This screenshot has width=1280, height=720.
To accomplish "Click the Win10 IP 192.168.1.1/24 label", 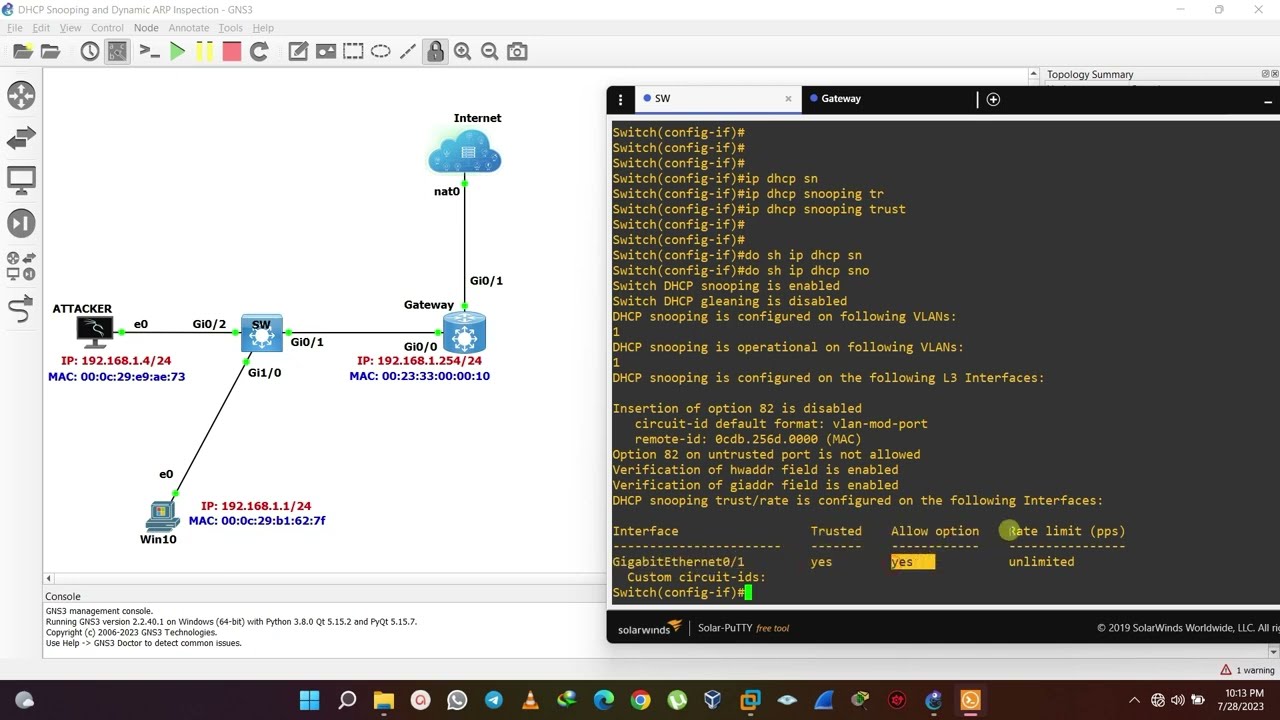I will point(256,507).
